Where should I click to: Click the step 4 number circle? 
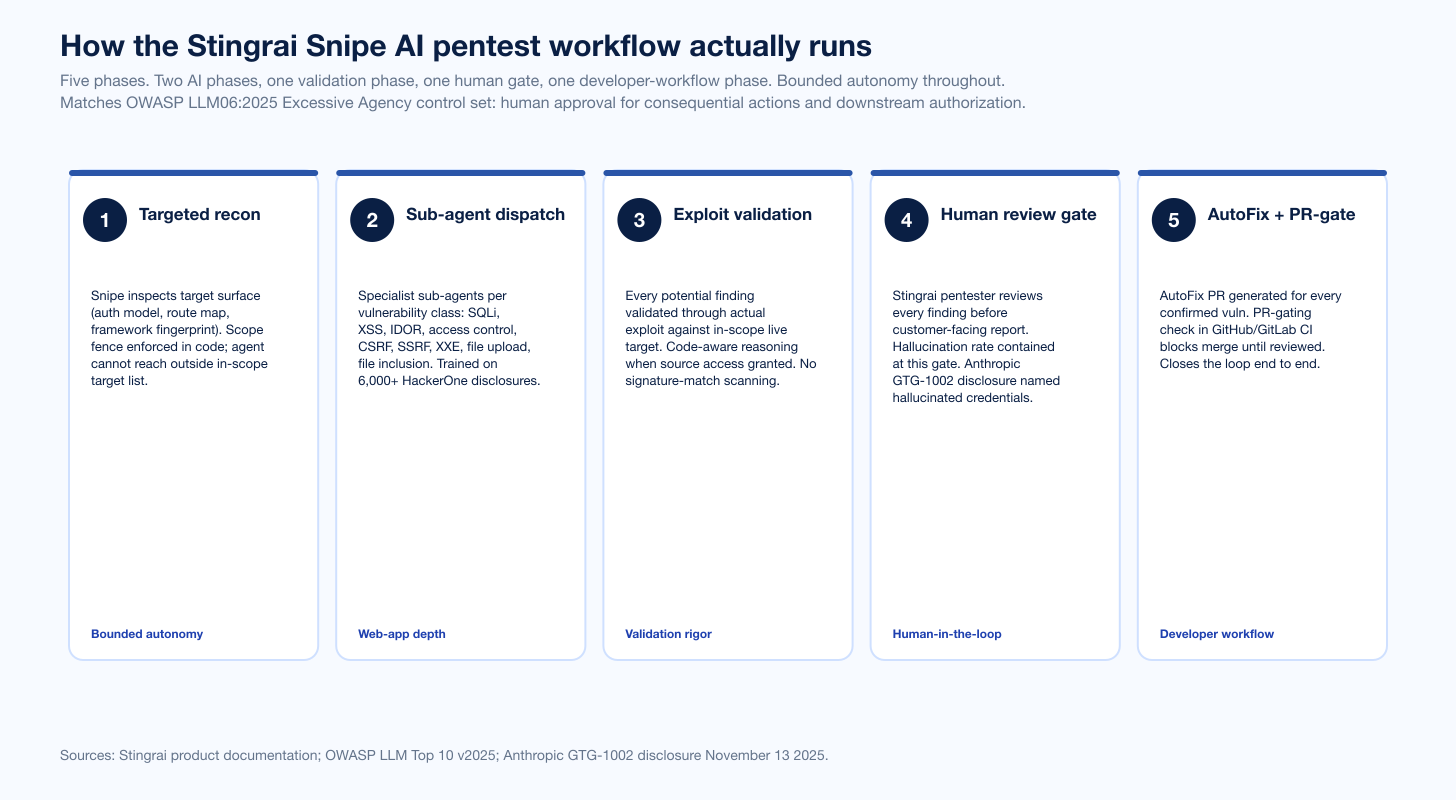tap(907, 220)
